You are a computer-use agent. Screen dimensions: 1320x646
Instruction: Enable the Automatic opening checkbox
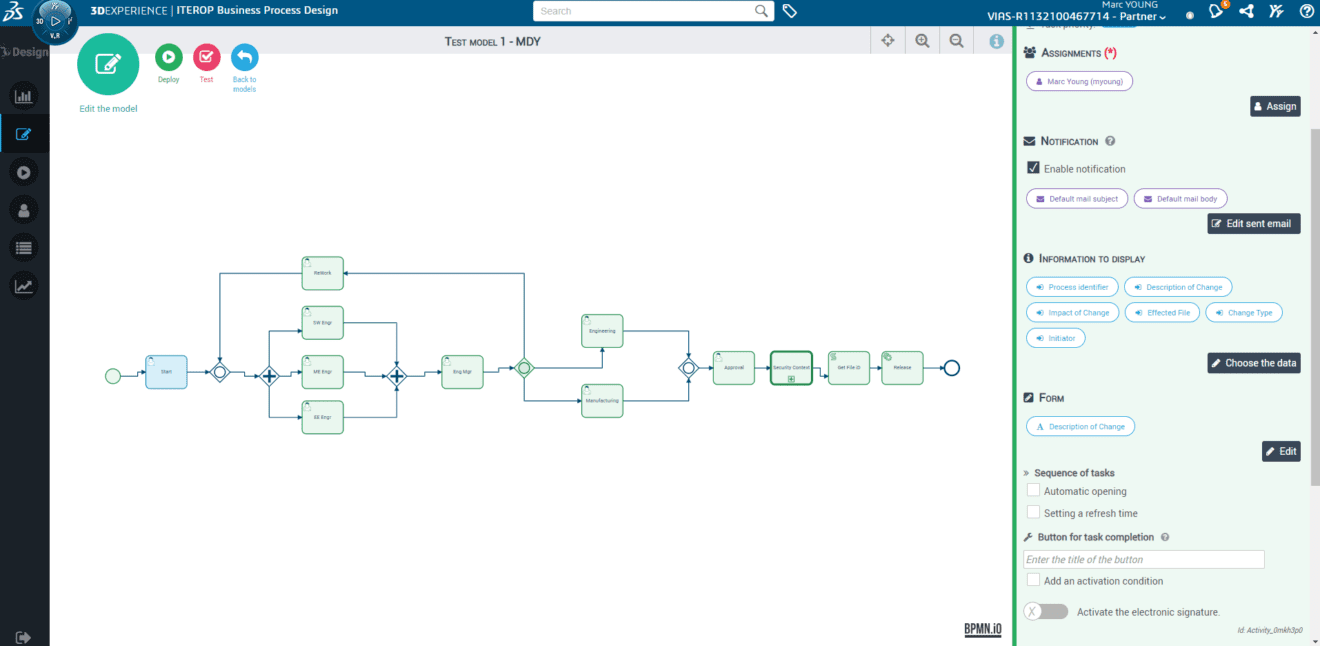coord(1033,490)
